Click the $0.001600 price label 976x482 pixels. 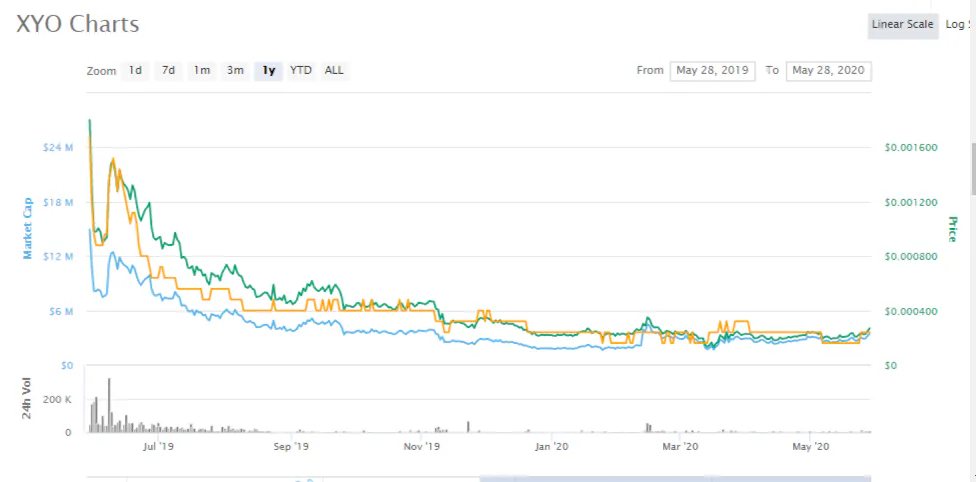coord(911,148)
